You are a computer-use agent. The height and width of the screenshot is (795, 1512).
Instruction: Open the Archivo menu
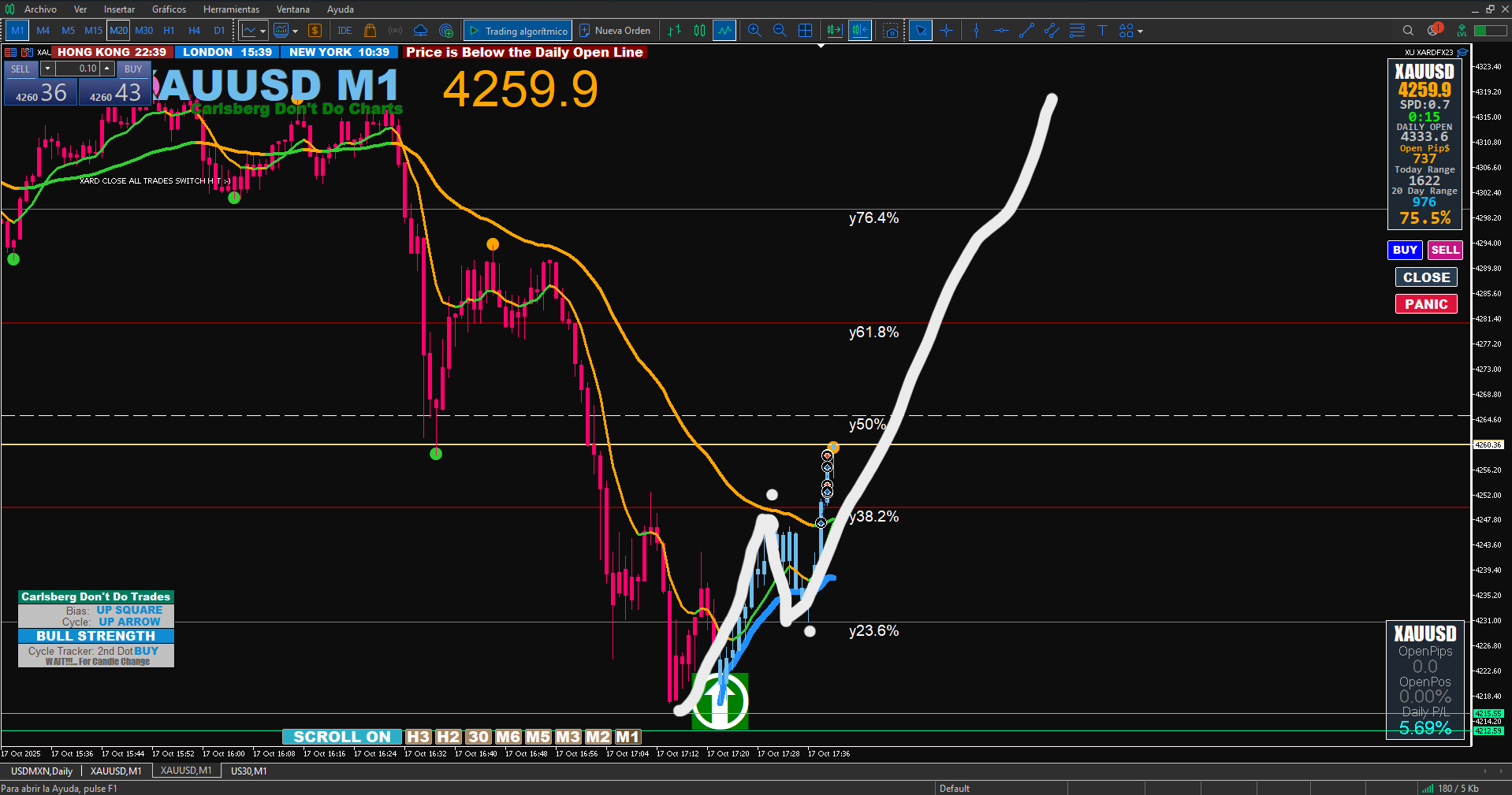[40, 9]
